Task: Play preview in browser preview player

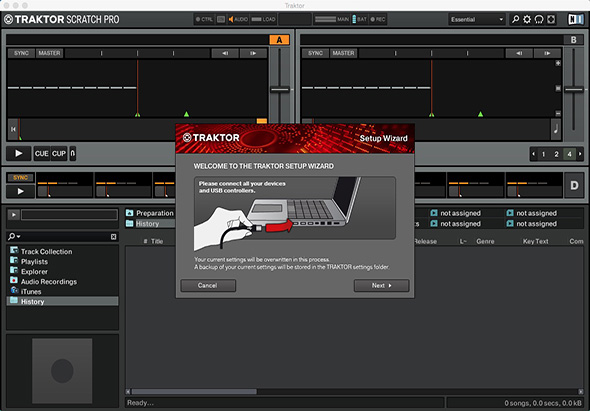Action: (x=14, y=215)
